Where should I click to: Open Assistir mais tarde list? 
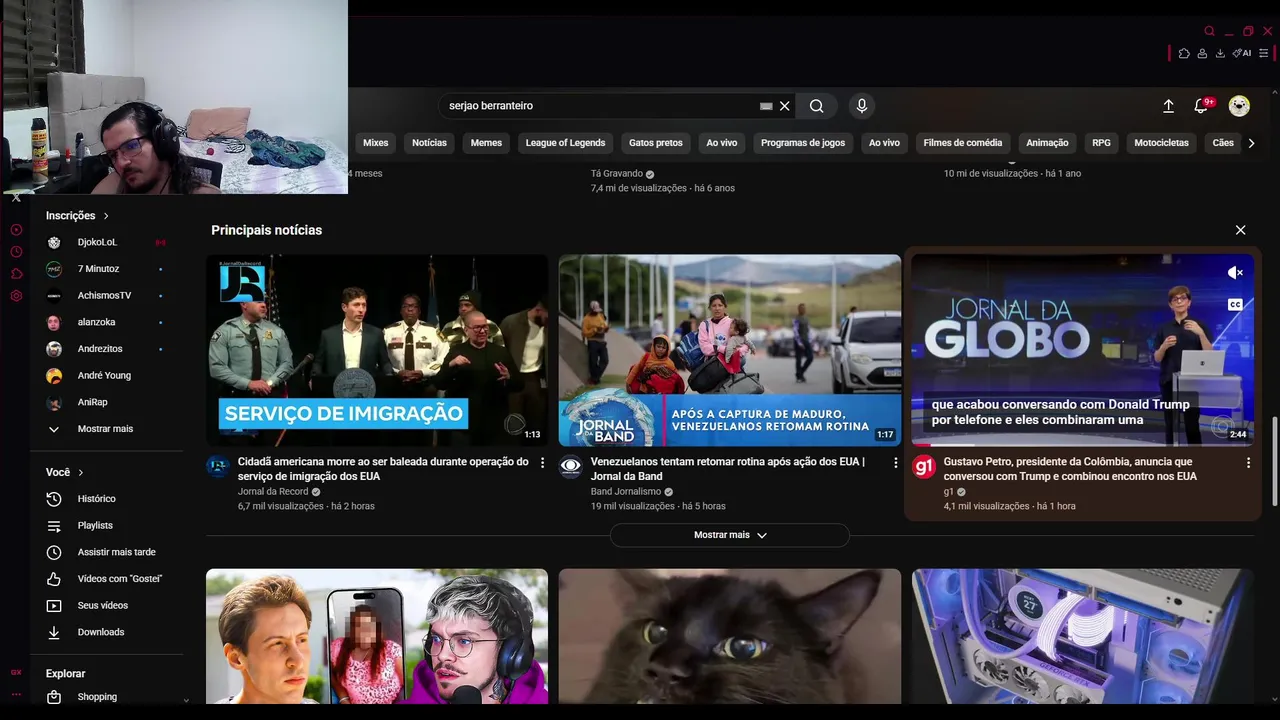coord(117,552)
